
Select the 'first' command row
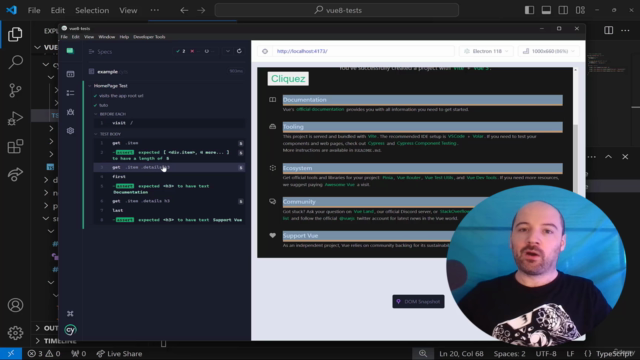point(169,177)
